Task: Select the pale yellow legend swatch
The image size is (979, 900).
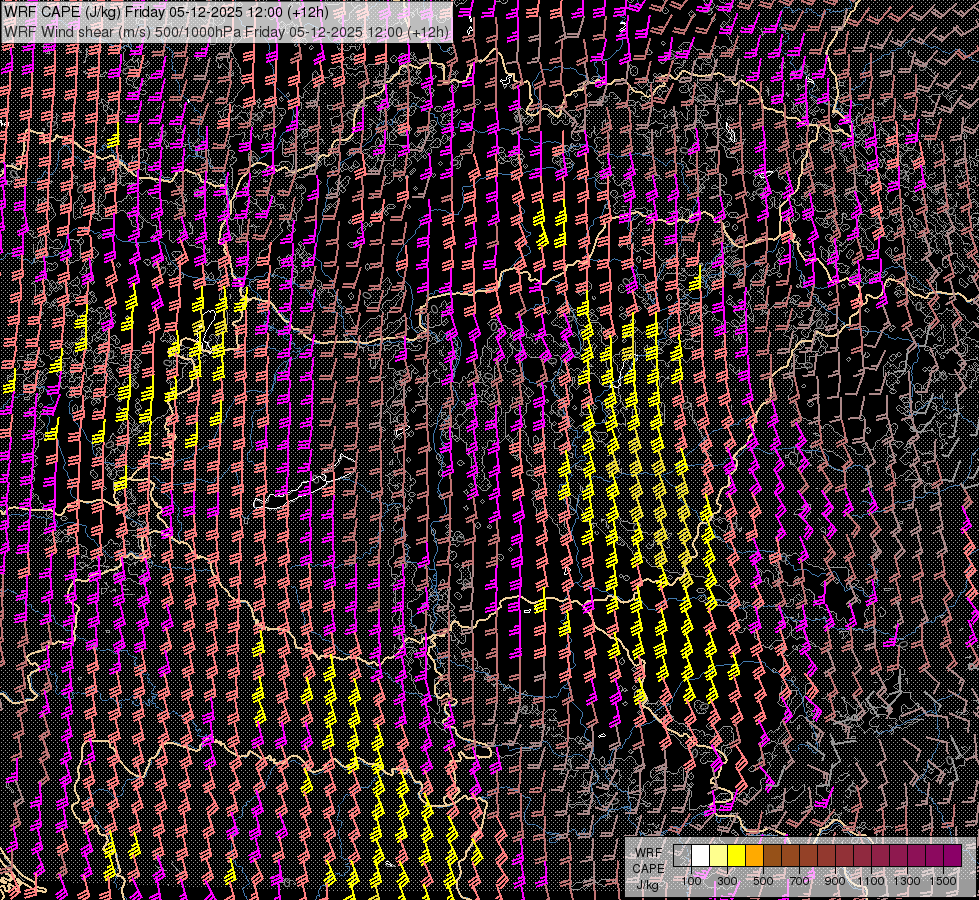Action: point(719,856)
